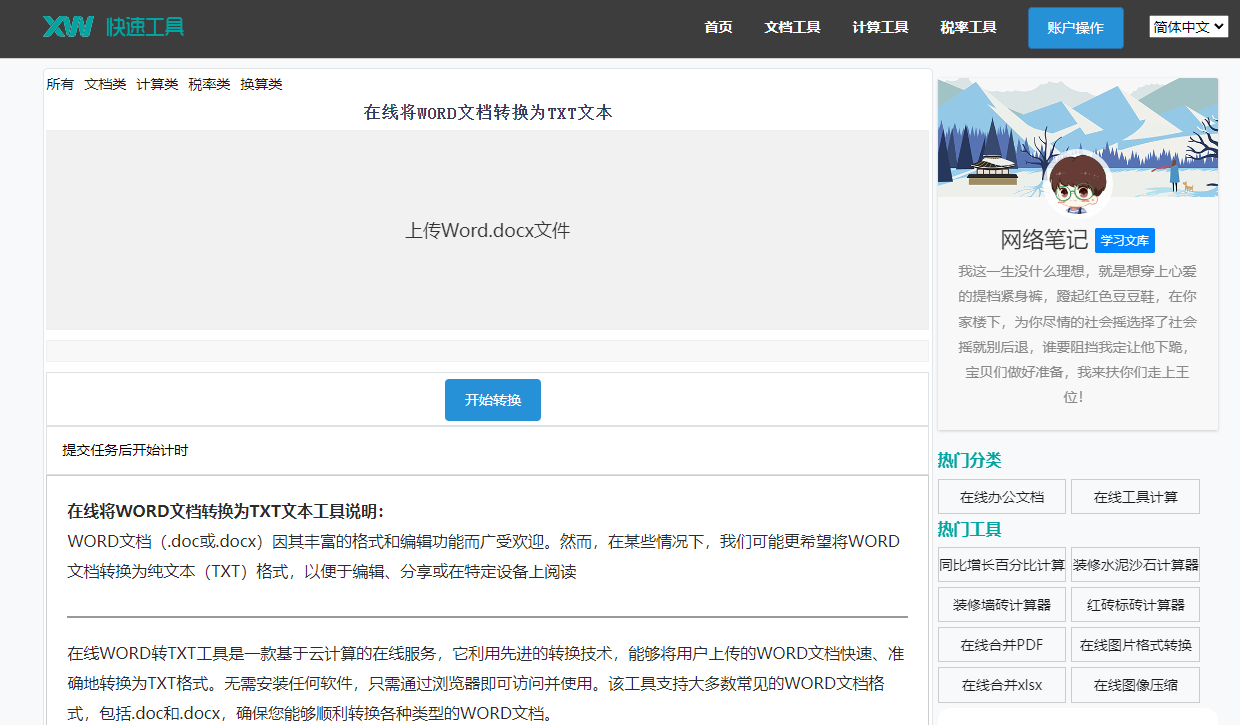1240x725 pixels.
Task: Click the cartoon avatar picture
Action: (1077, 185)
